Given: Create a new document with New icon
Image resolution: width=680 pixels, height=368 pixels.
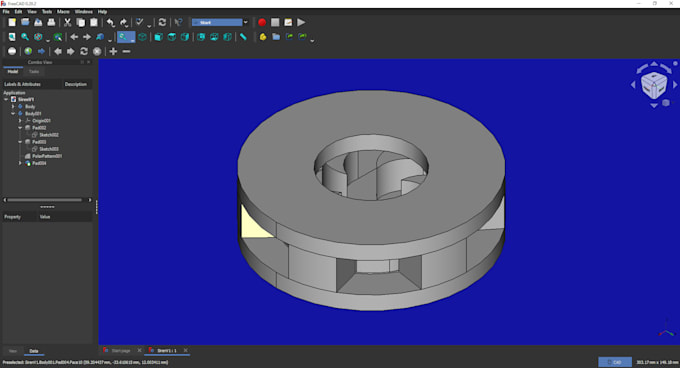Looking at the screenshot, I should coord(12,22).
